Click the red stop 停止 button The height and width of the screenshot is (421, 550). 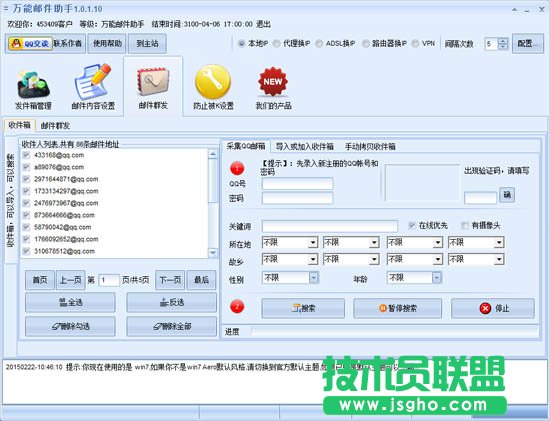click(493, 308)
